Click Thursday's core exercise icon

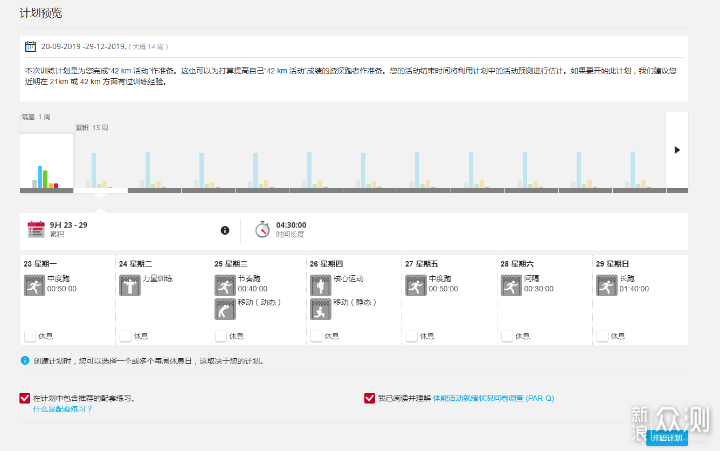tap(320, 285)
